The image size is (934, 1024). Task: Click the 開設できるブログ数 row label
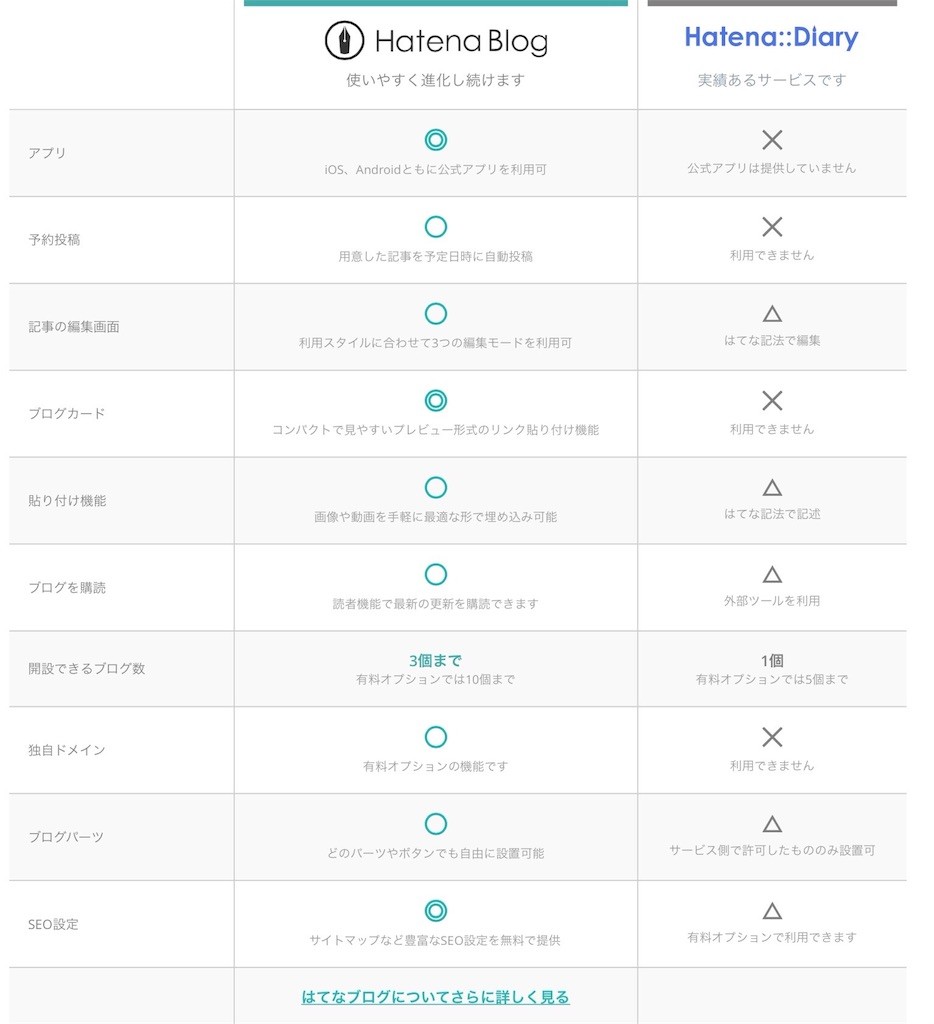[86, 668]
